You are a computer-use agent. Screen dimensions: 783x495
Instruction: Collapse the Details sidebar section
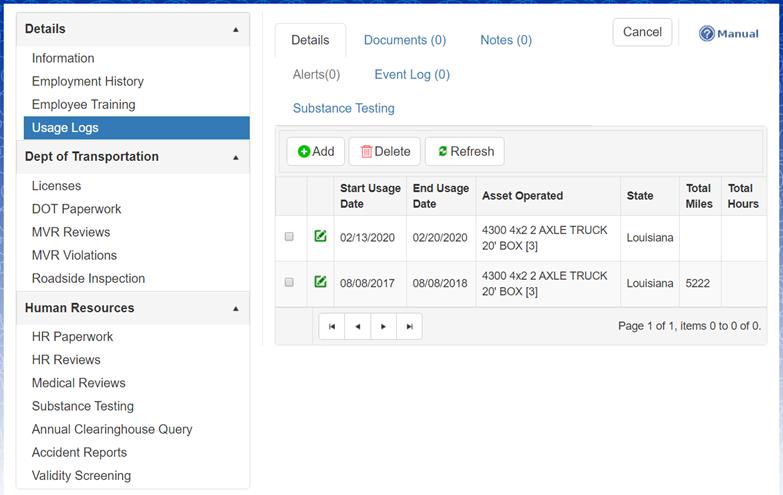[236, 29]
